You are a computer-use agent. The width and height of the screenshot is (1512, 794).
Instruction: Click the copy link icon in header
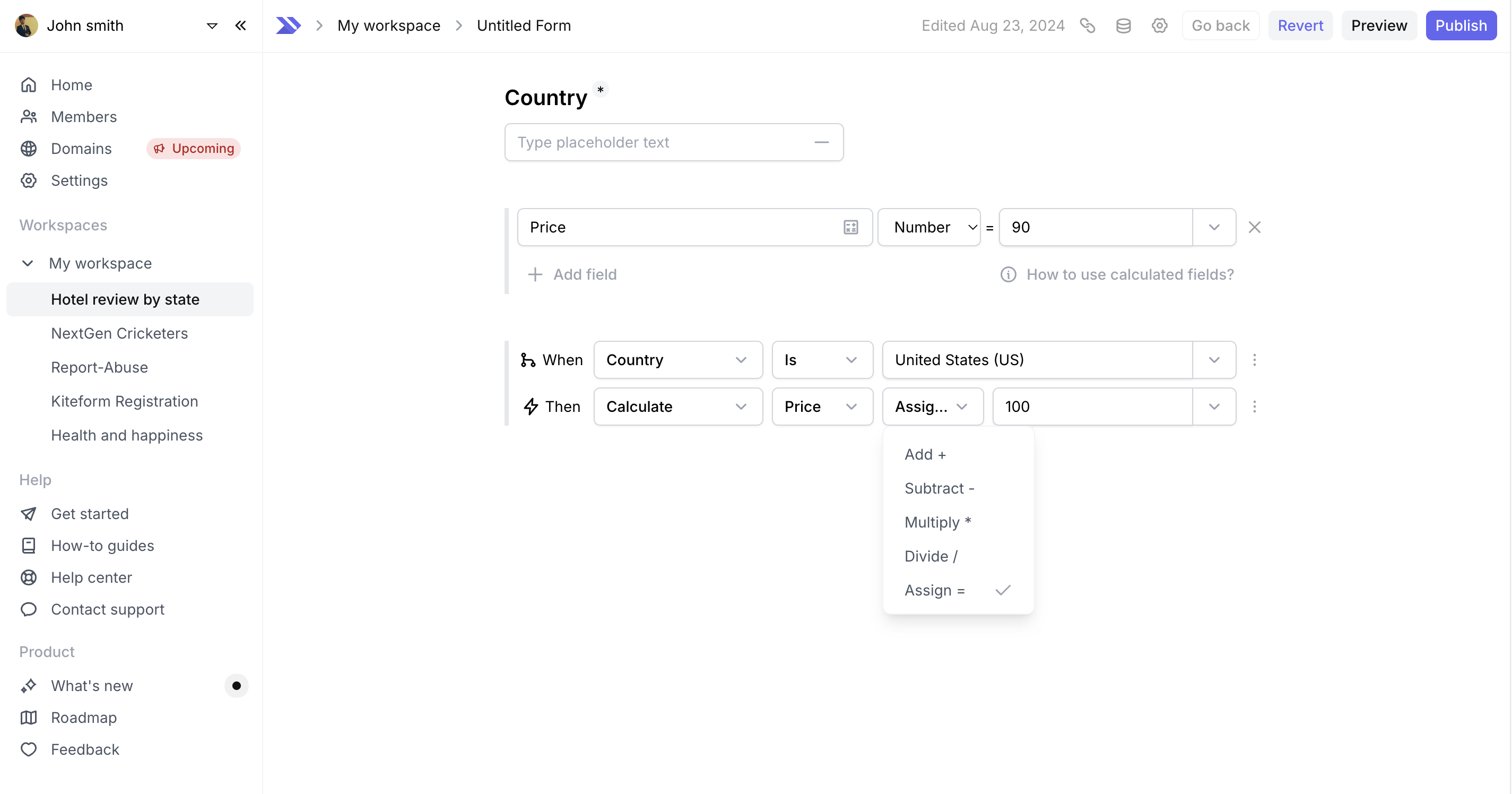pos(1087,25)
